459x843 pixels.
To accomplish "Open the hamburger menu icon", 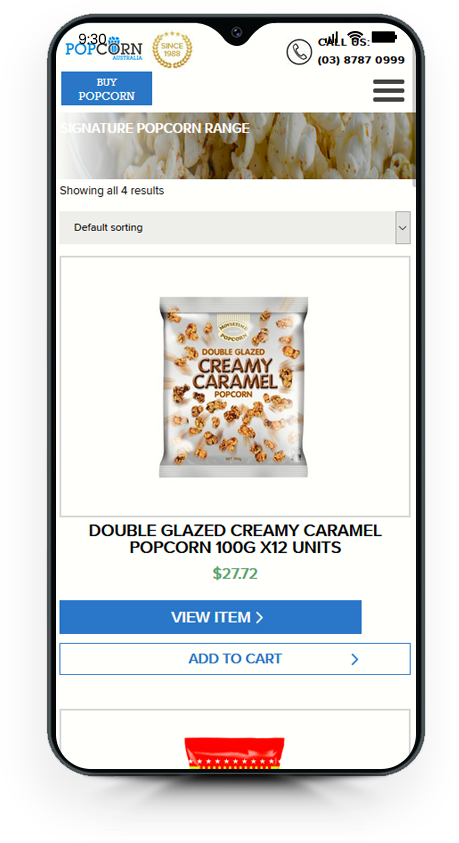I will [389, 90].
